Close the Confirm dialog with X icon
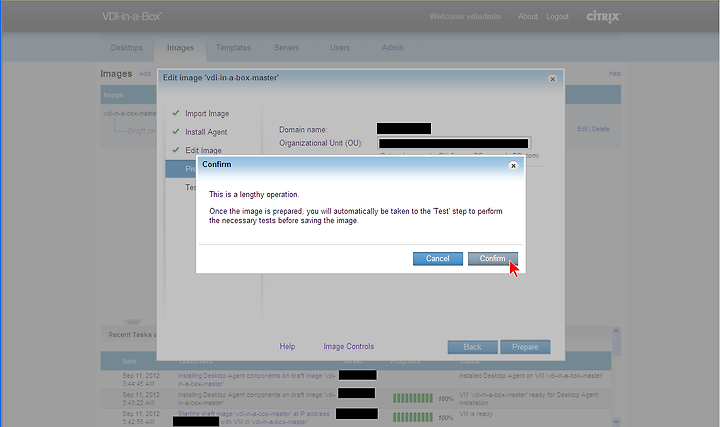The height and width of the screenshot is (427, 720). tap(513, 165)
